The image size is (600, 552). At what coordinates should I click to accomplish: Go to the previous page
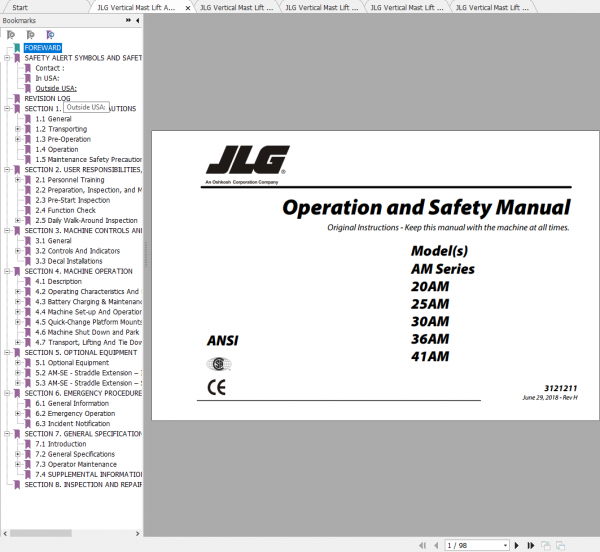tap(436, 545)
